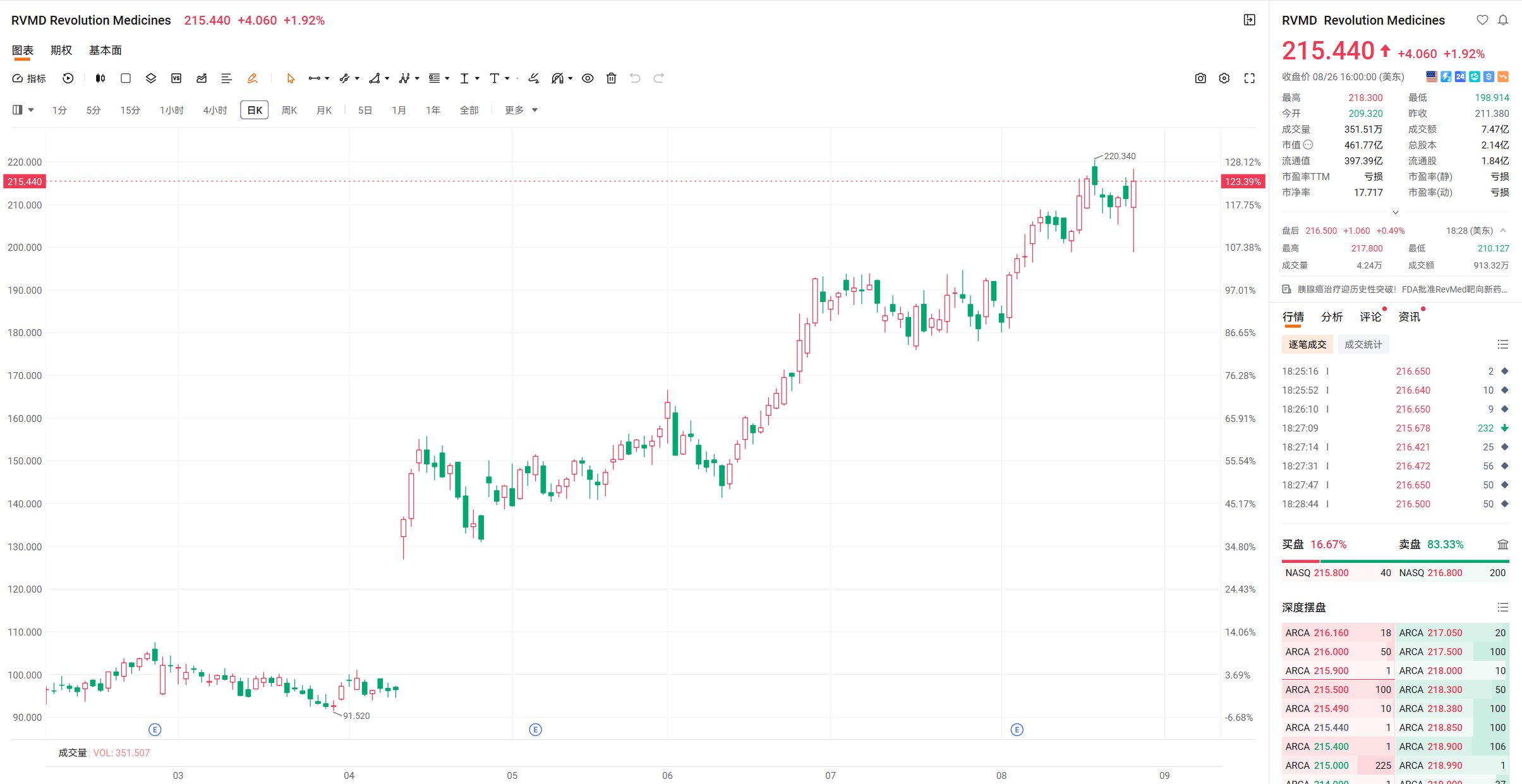This screenshot has width=1522, height=784.
Task: Toggle the price alert bell icon
Action: [x=1503, y=20]
